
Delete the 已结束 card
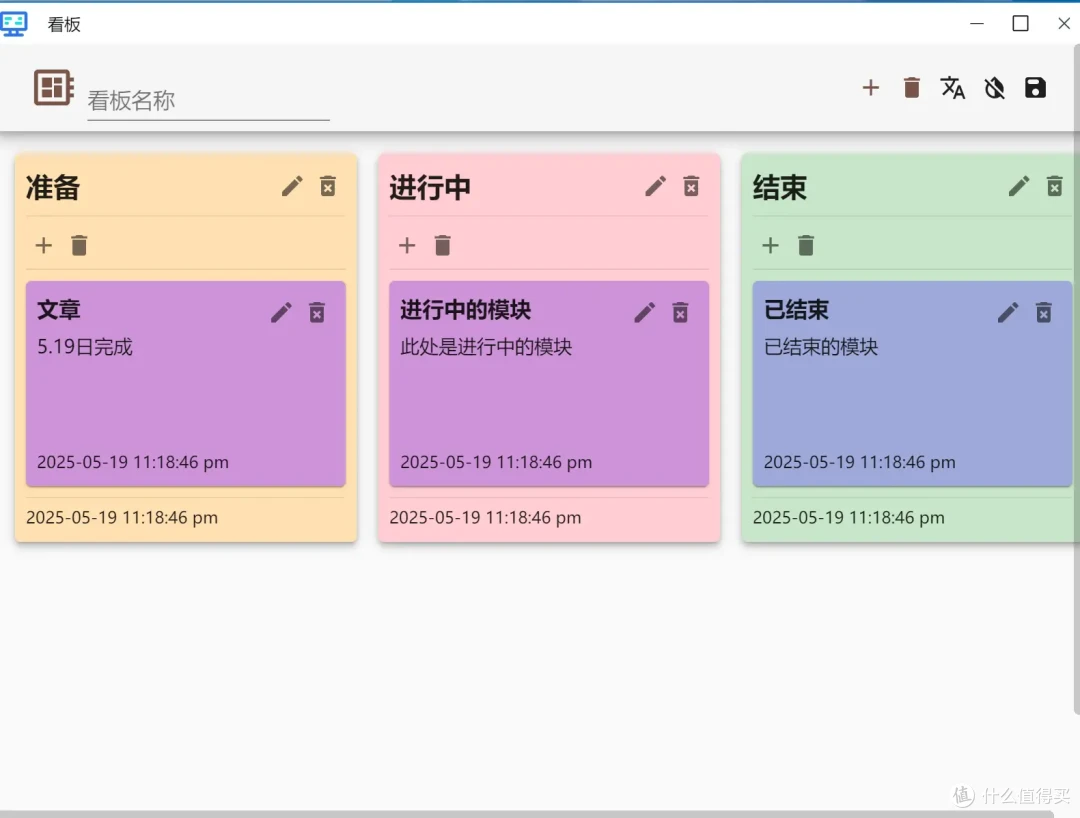1043,313
